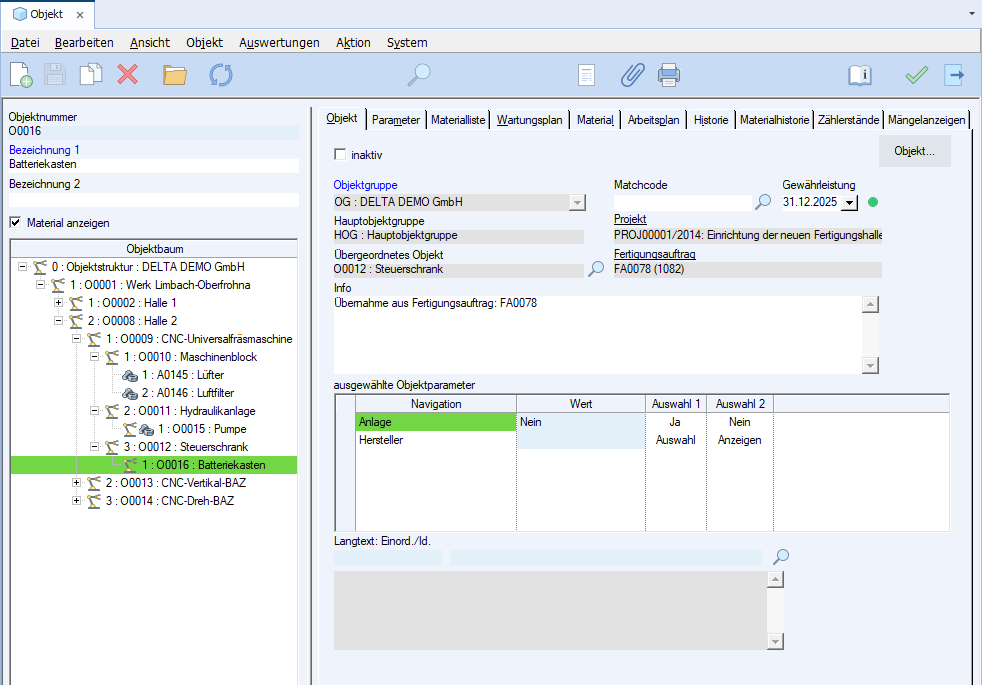Viewport: 982px width, 685px height.
Task: Switch to the Wartungsplan tab
Action: (x=529, y=120)
